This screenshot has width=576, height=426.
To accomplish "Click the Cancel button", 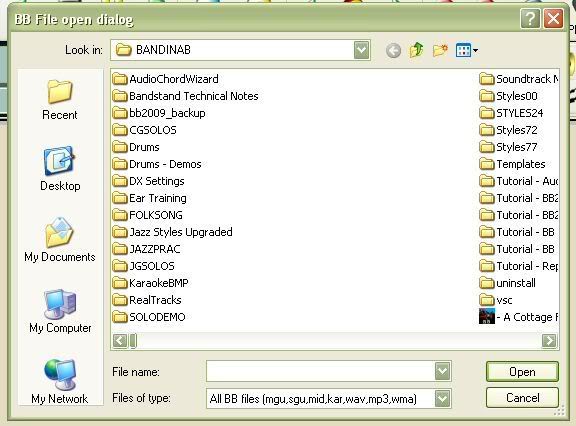I will [522, 398].
